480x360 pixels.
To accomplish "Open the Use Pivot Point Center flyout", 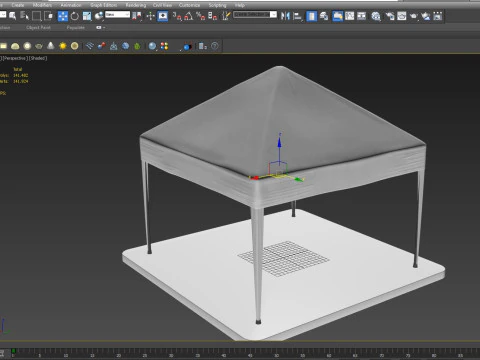I will (136, 16).
